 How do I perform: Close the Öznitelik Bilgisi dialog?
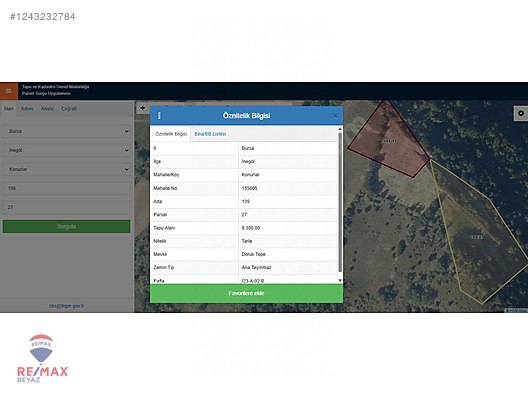coord(335,116)
